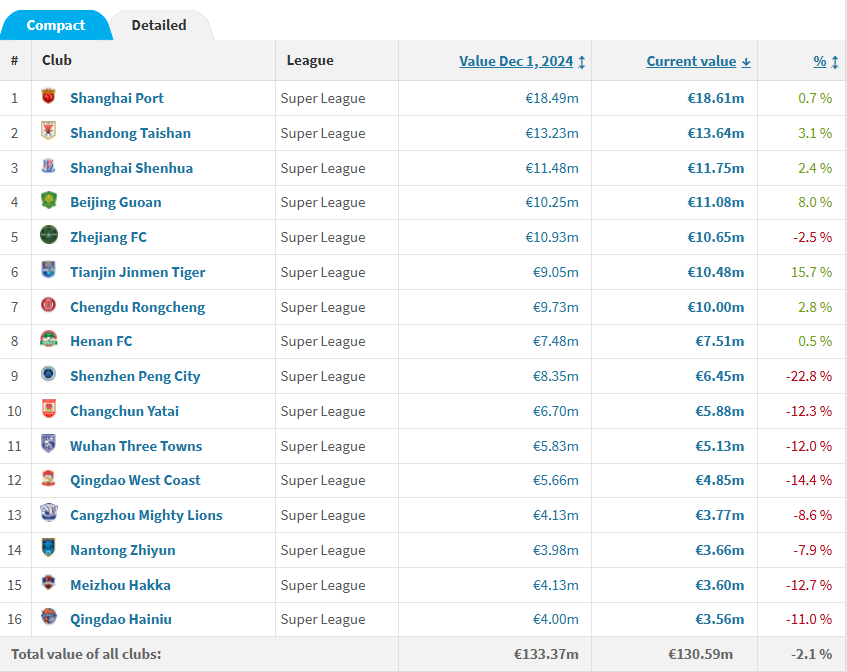847x672 pixels.
Task: Open the Cangzhou Mighty Lions link
Action: point(146,515)
